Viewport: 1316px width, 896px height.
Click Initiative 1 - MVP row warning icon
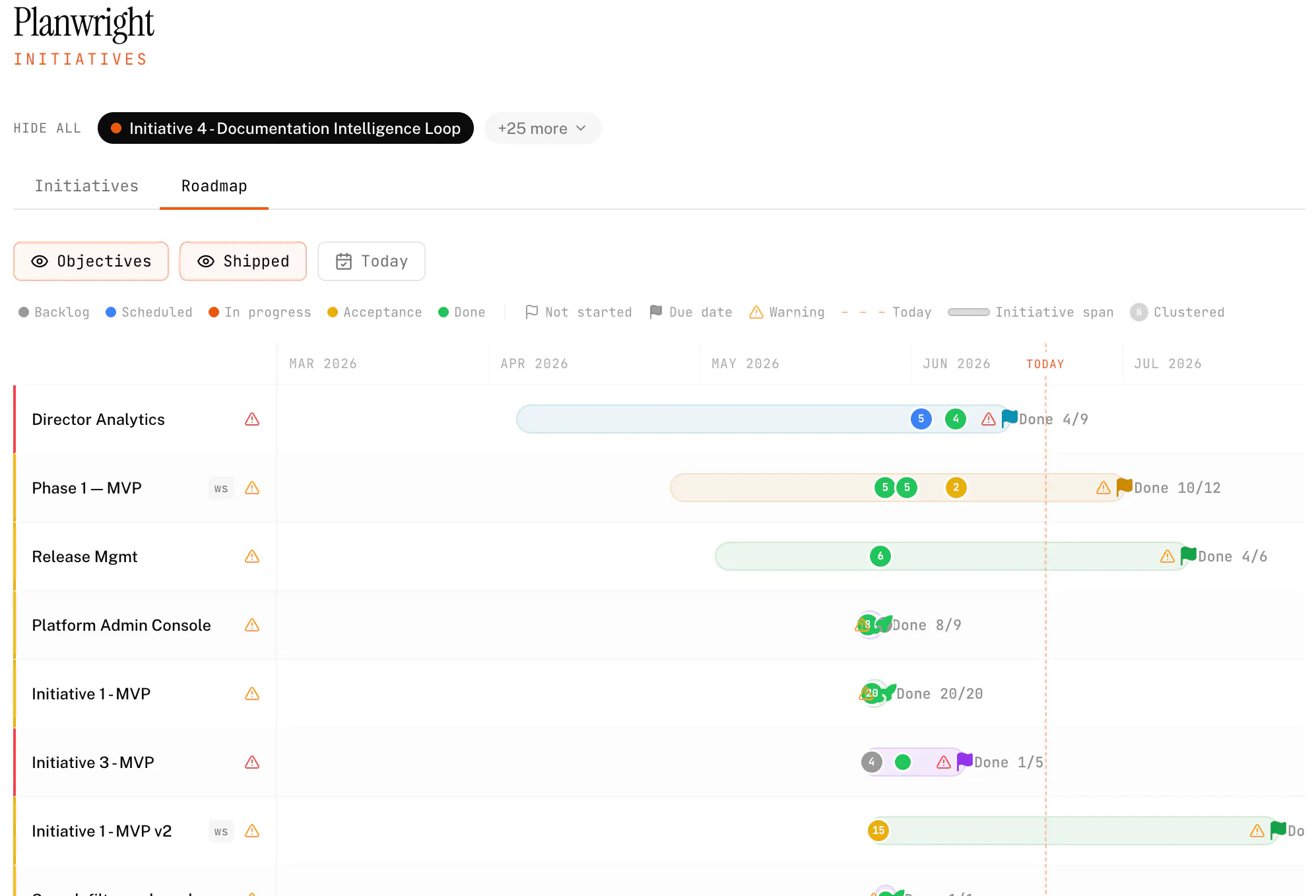(252, 694)
